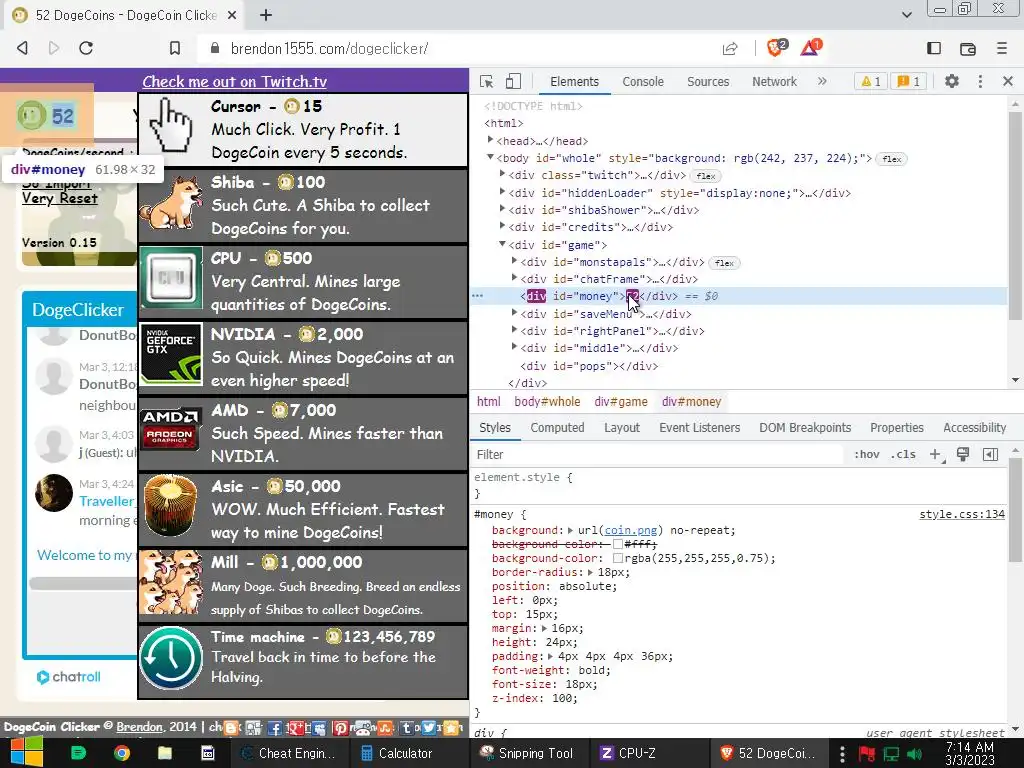The width and height of the screenshot is (1024, 768).
Task: Close the DevTools panel
Action: [x=1008, y=82]
